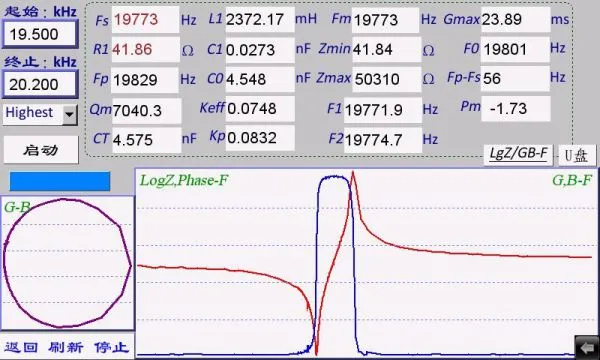The height and width of the screenshot is (360, 600).
Task: Click the CT value 4.575
Action: [x=146, y=140]
